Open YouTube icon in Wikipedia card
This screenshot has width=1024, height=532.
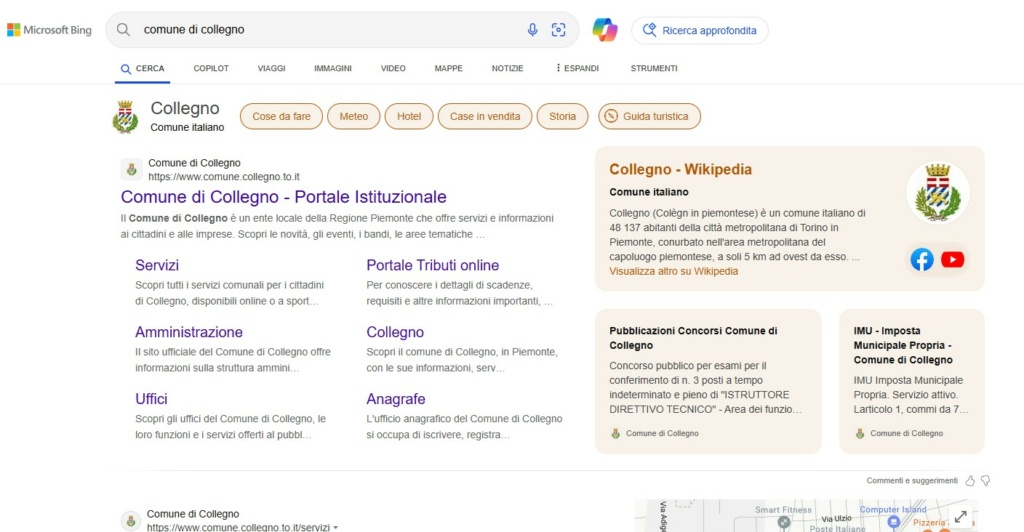(x=952, y=260)
